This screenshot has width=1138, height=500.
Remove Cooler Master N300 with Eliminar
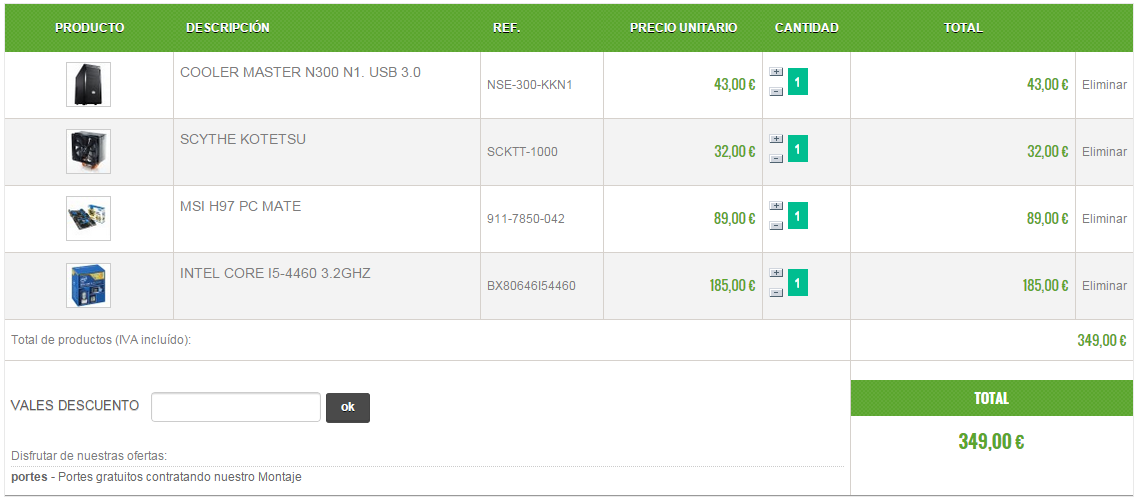(x=1104, y=84)
